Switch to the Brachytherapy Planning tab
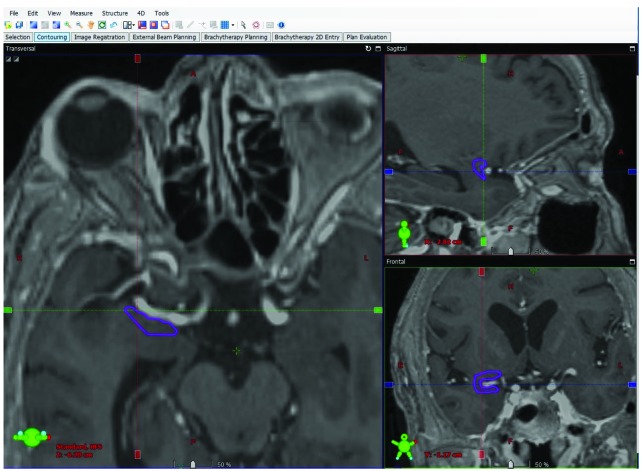This screenshot has width=643, height=471. point(235,37)
